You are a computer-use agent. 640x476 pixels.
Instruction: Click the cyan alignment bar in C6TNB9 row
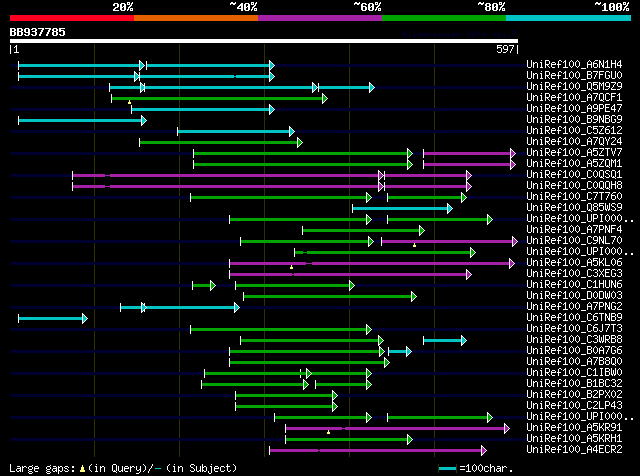click(x=53, y=318)
